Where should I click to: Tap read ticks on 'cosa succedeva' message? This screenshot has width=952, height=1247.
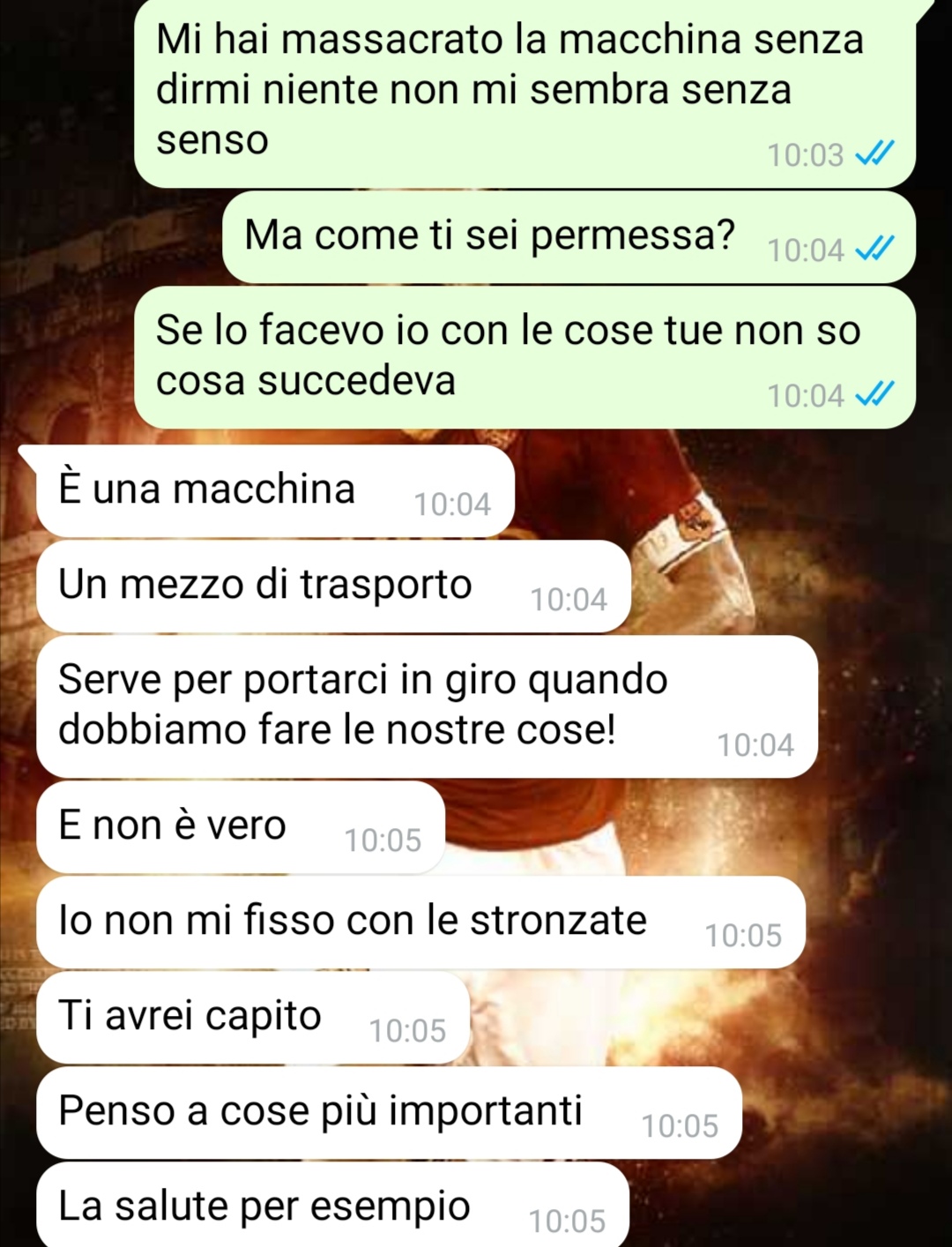tap(874, 395)
